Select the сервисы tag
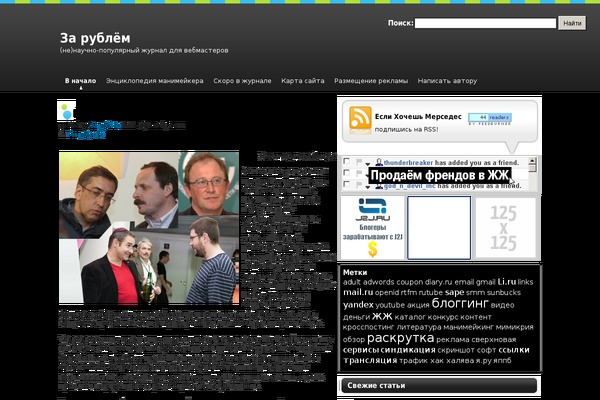The width and height of the screenshot is (600, 400). coord(361,350)
